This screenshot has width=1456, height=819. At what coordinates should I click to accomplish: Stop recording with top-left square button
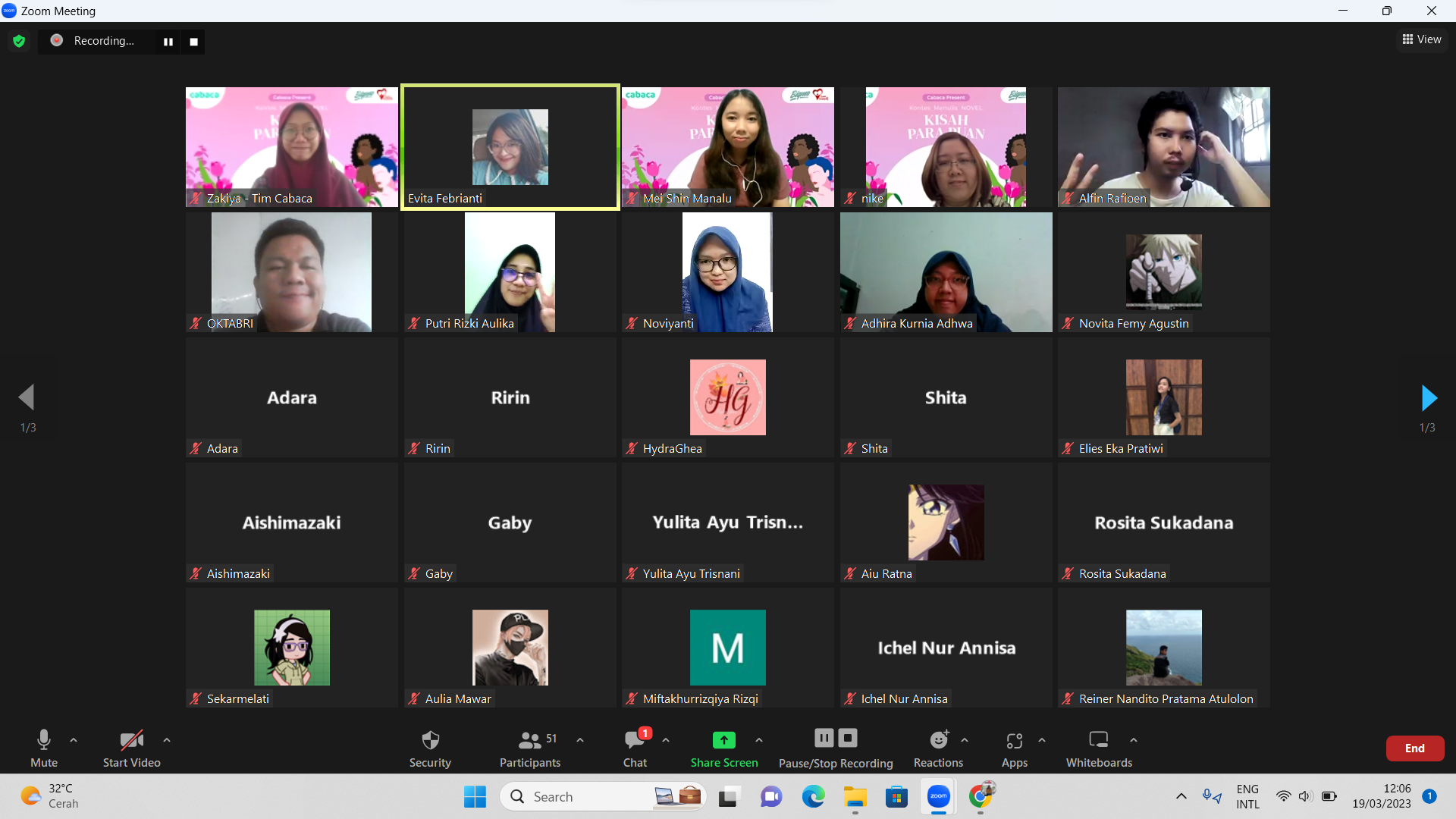click(194, 42)
